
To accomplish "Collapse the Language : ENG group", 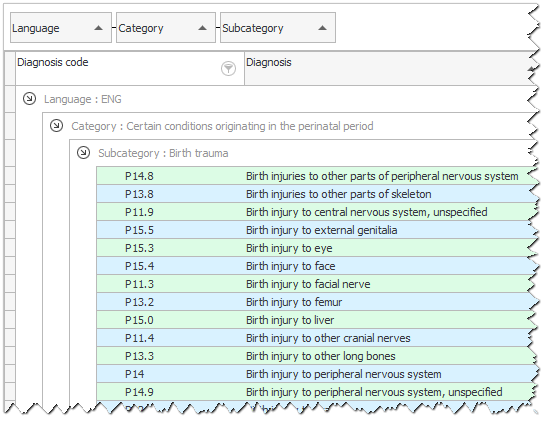I will tap(29, 99).
